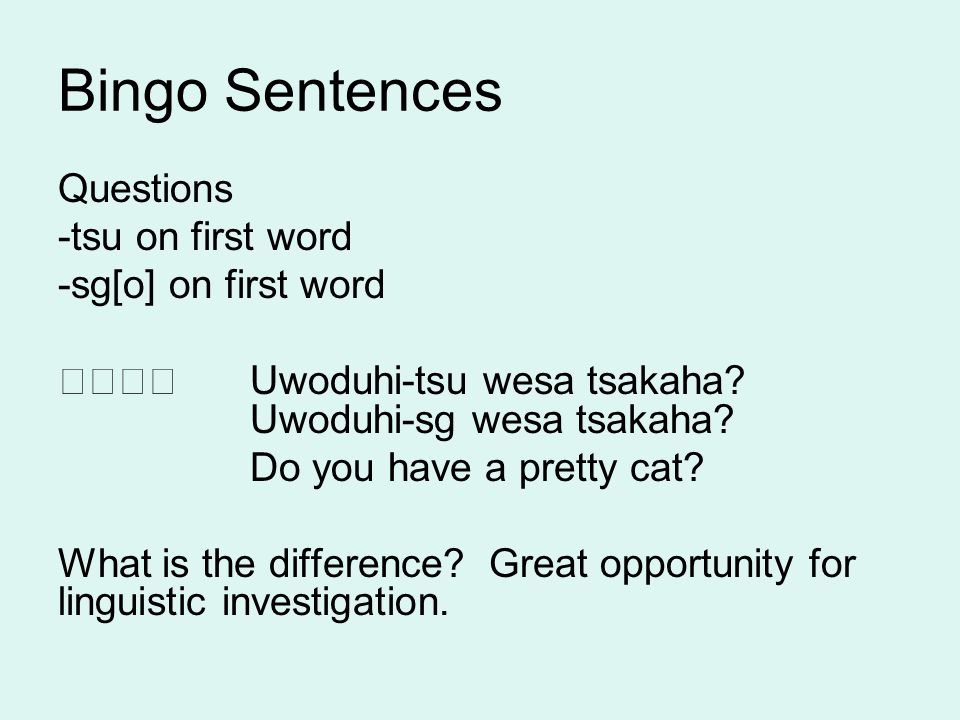Click the third placeholder box glyph
Screen dimensions: 960x720
point(132,381)
